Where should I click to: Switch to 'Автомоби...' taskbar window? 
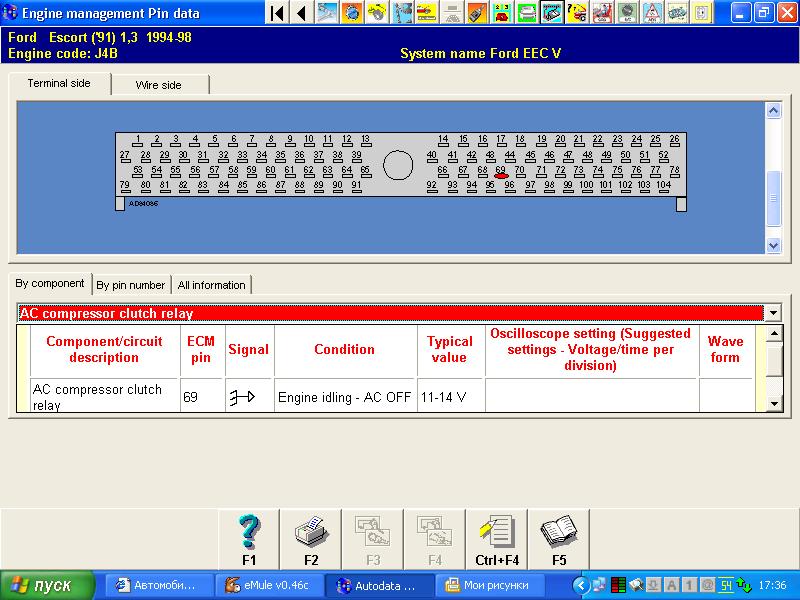pos(159,585)
